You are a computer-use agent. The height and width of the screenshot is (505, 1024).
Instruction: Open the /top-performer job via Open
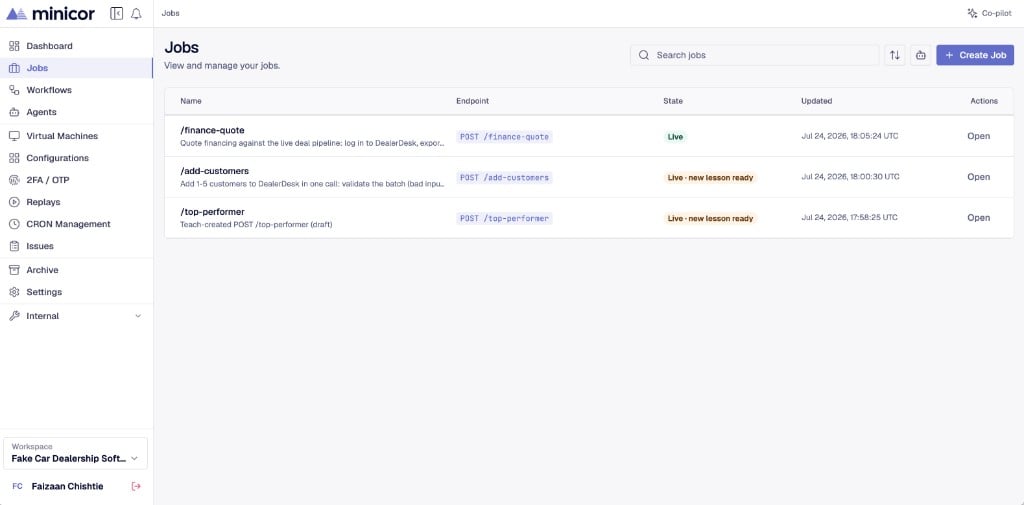[978, 218]
